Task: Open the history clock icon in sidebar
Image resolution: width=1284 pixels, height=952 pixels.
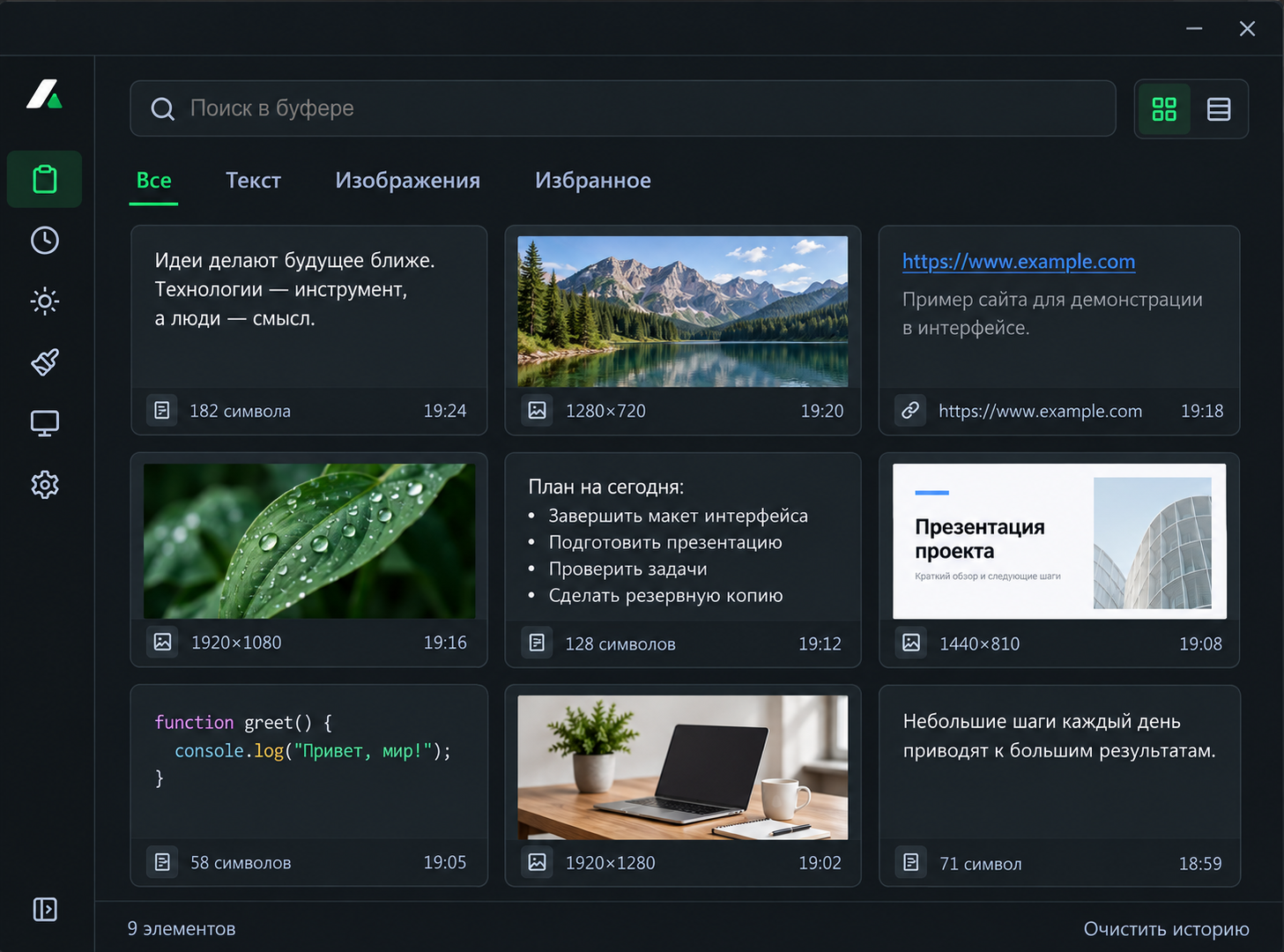Action: pyautogui.click(x=45, y=241)
